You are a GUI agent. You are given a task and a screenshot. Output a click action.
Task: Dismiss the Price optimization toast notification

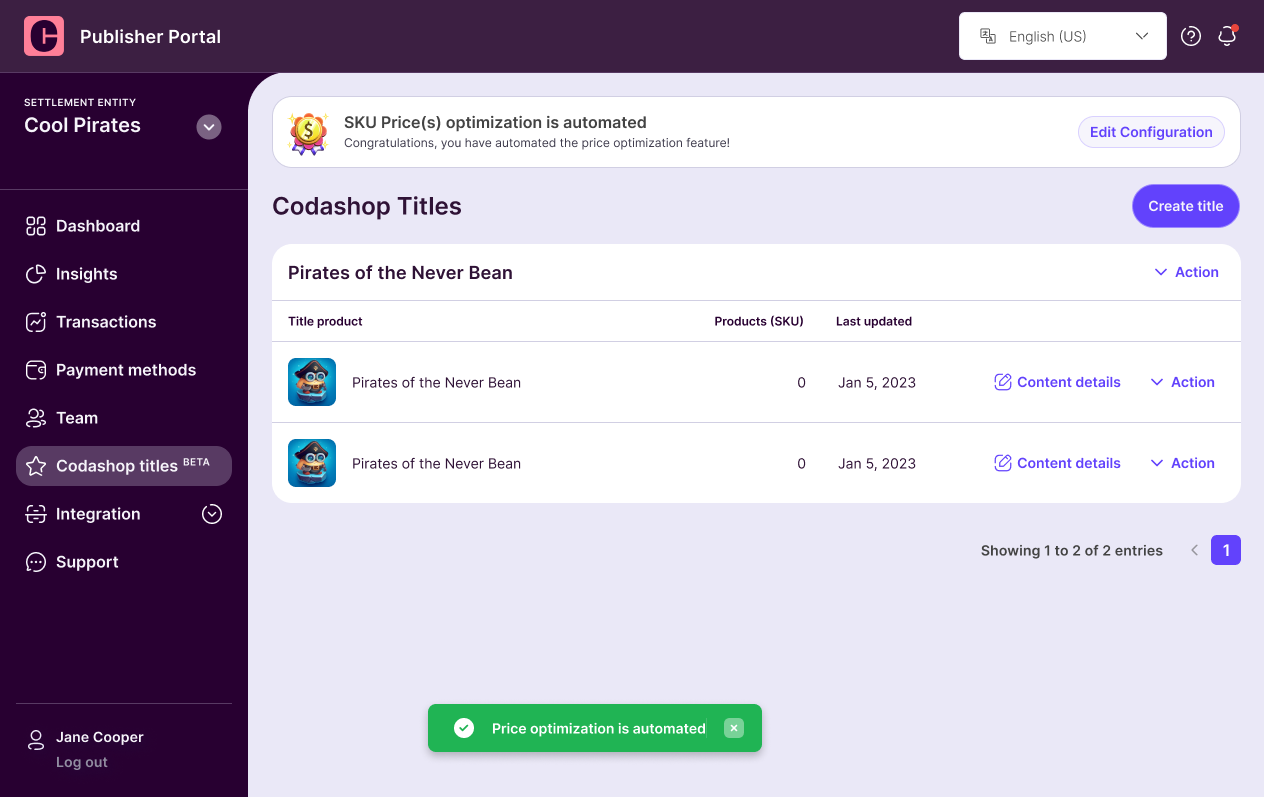click(x=734, y=728)
